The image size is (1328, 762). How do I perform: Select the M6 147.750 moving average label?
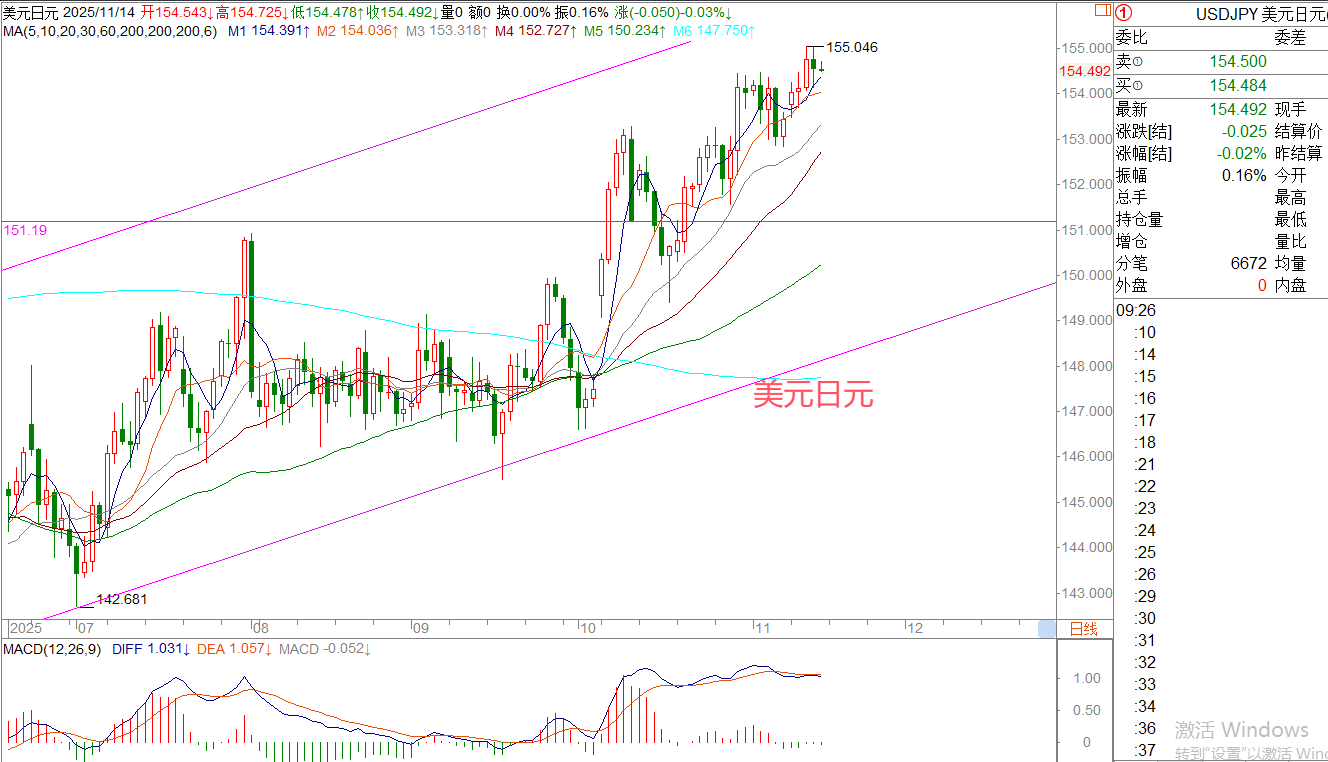[713, 31]
